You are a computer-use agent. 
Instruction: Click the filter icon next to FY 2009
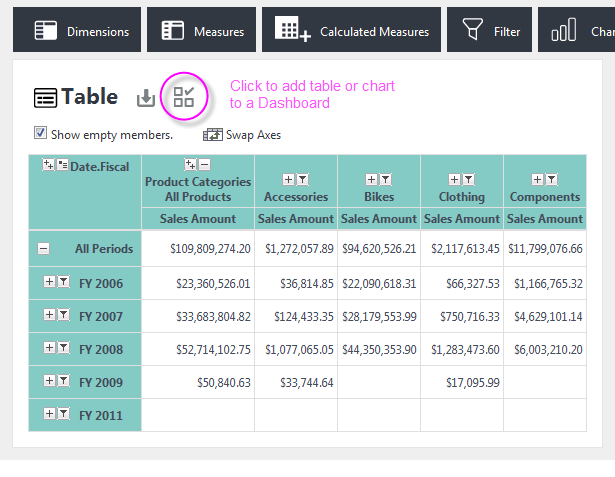(x=64, y=381)
